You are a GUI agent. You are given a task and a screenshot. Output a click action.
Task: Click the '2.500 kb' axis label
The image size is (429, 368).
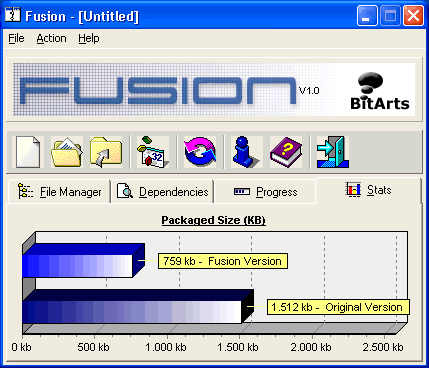click(383, 347)
